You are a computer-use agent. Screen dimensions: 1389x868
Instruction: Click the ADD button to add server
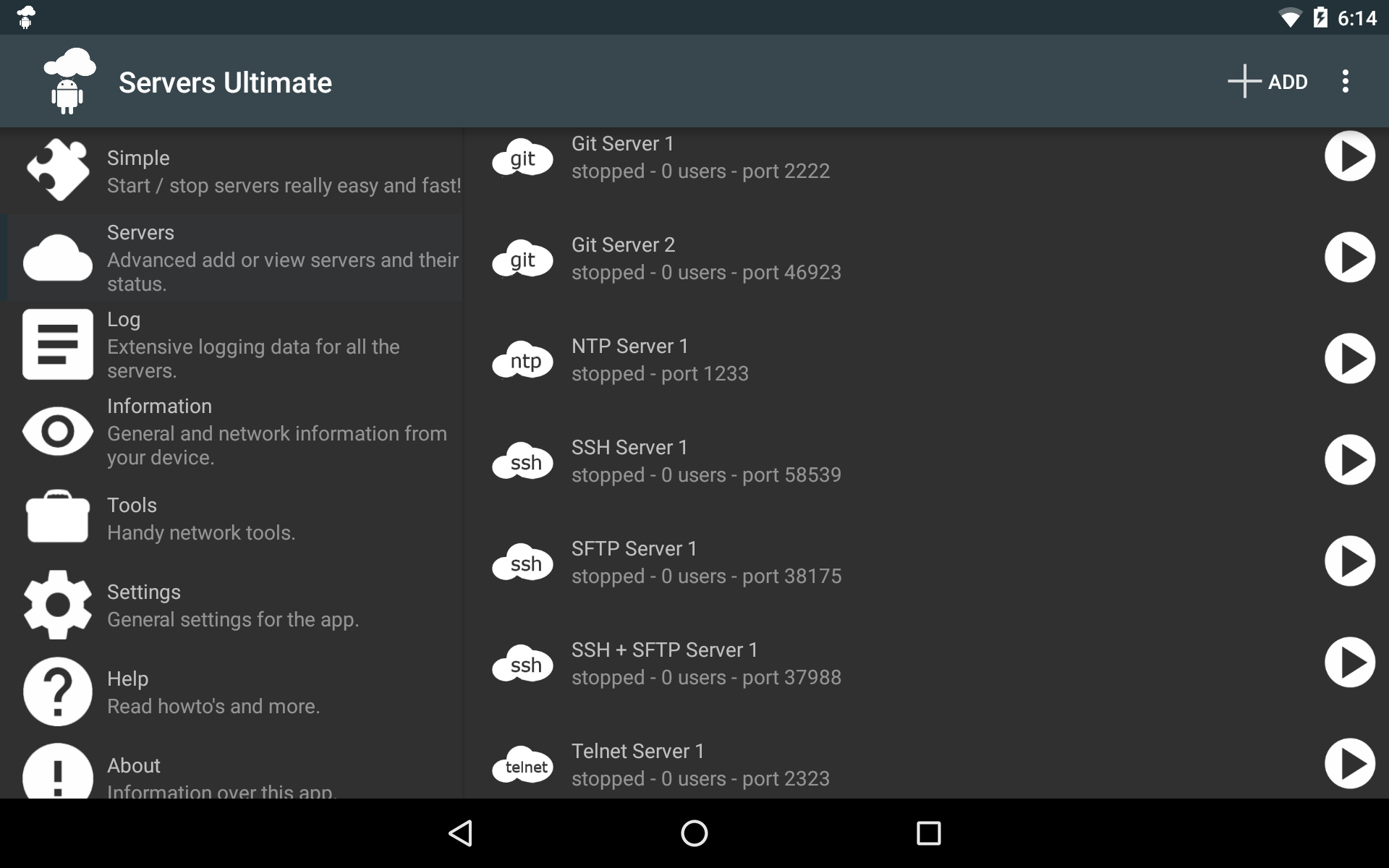pos(1268,81)
